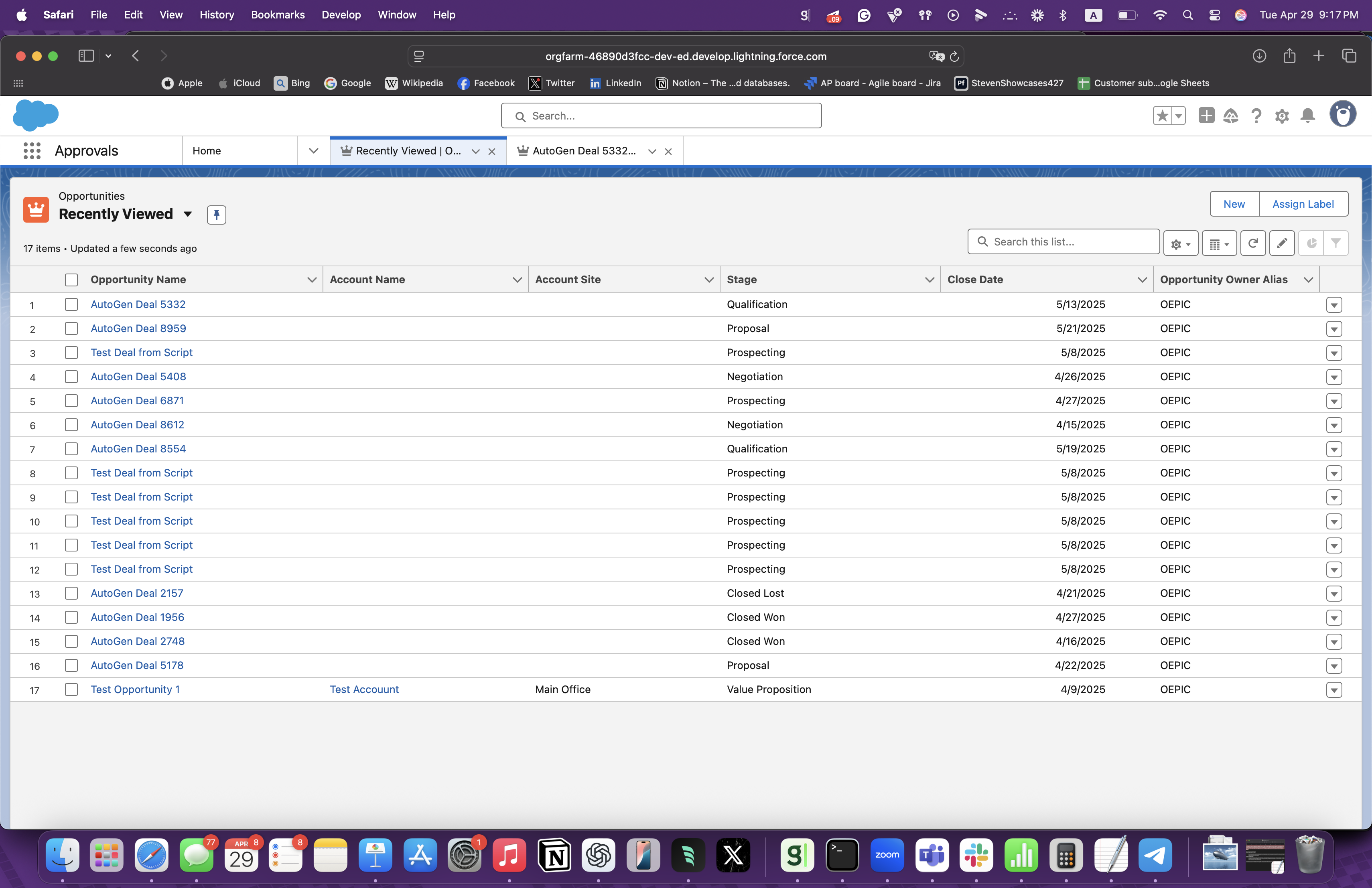Switch to the AutoGen Deal 5332 tab
The height and width of the screenshot is (888, 1372).
coord(583,151)
